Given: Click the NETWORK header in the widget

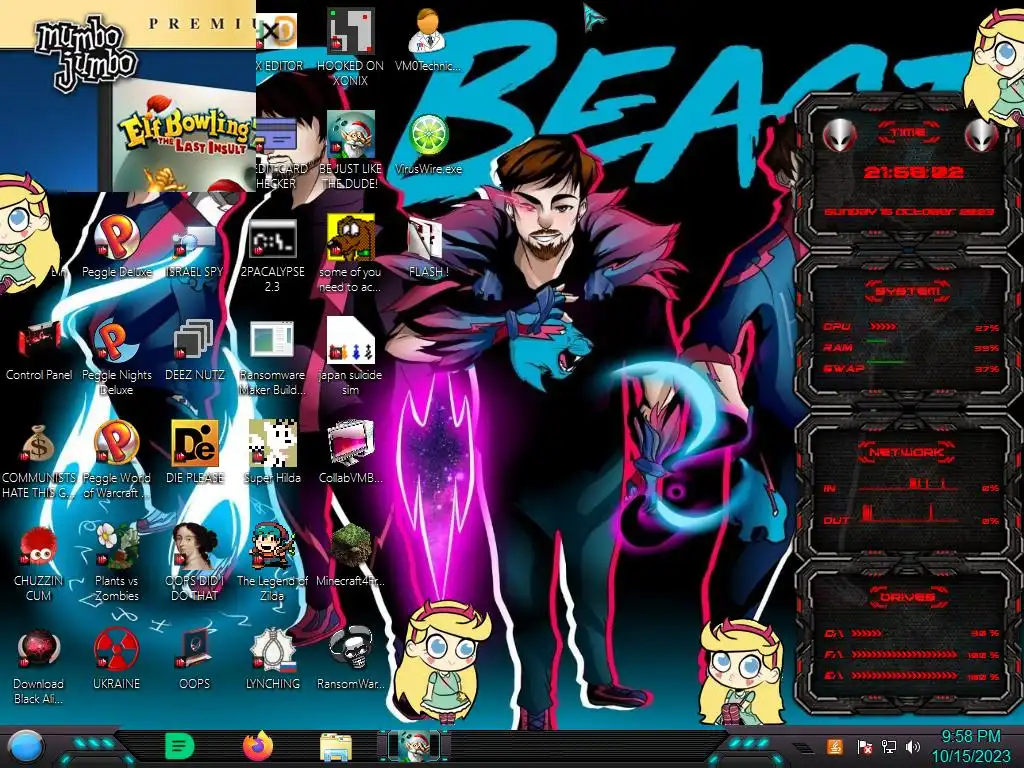Looking at the screenshot, I should click(906, 452).
